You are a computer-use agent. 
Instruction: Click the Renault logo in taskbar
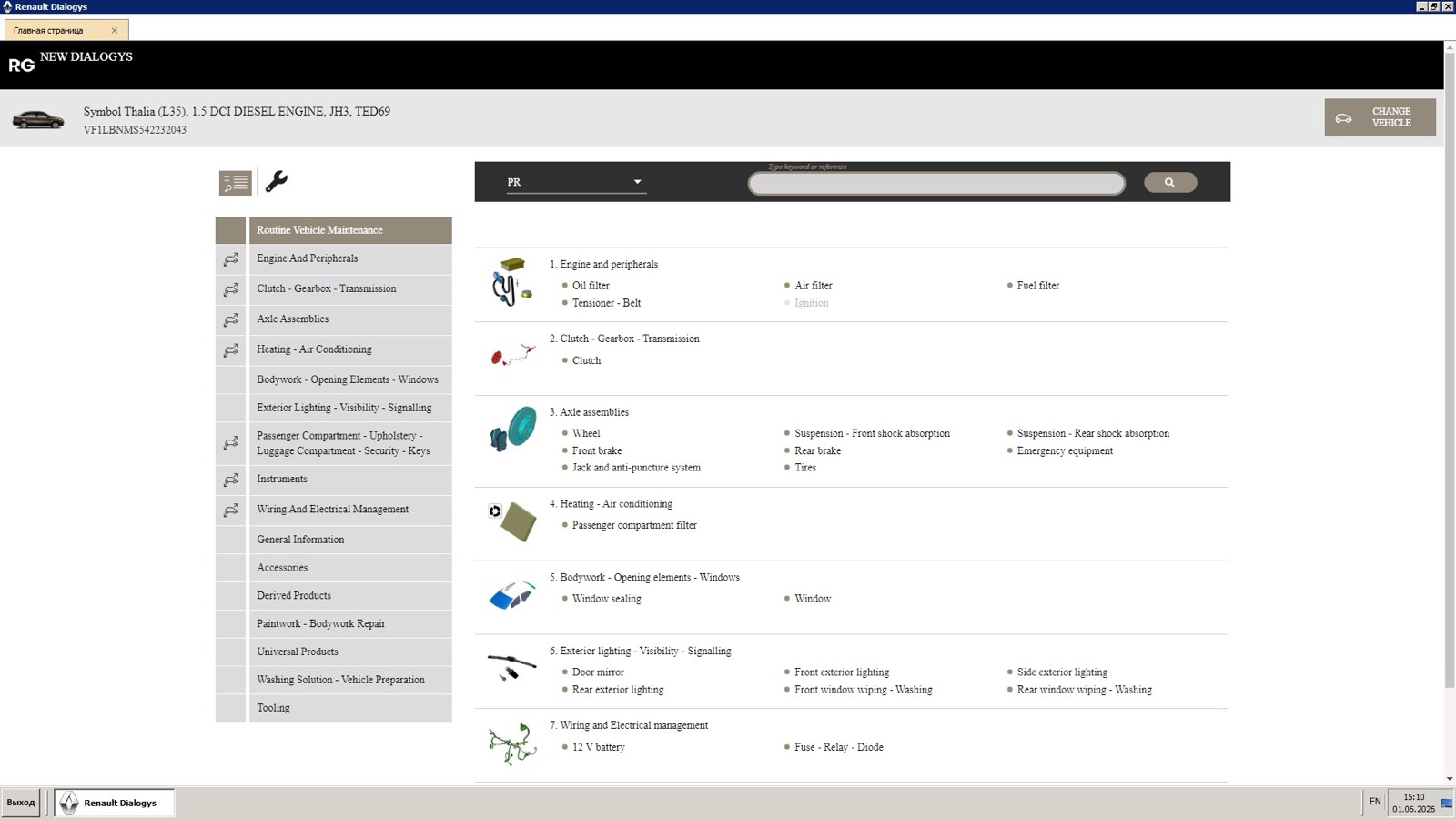pos(69,803)
